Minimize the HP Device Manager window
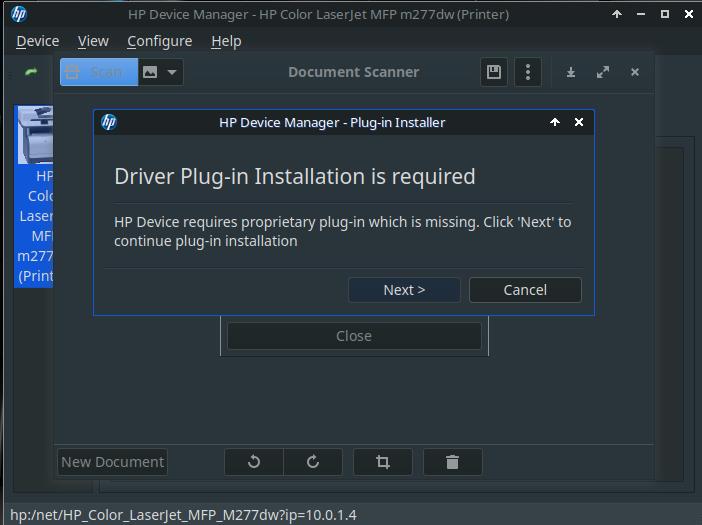The width and height of the screenshot is (702, 525). click(x=641, y=14)
